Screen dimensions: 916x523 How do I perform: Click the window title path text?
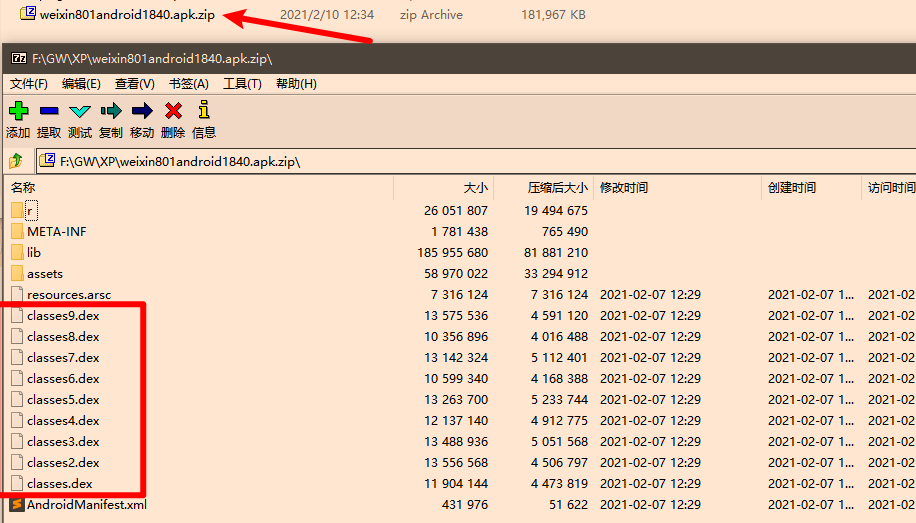(x=152, y=58)
